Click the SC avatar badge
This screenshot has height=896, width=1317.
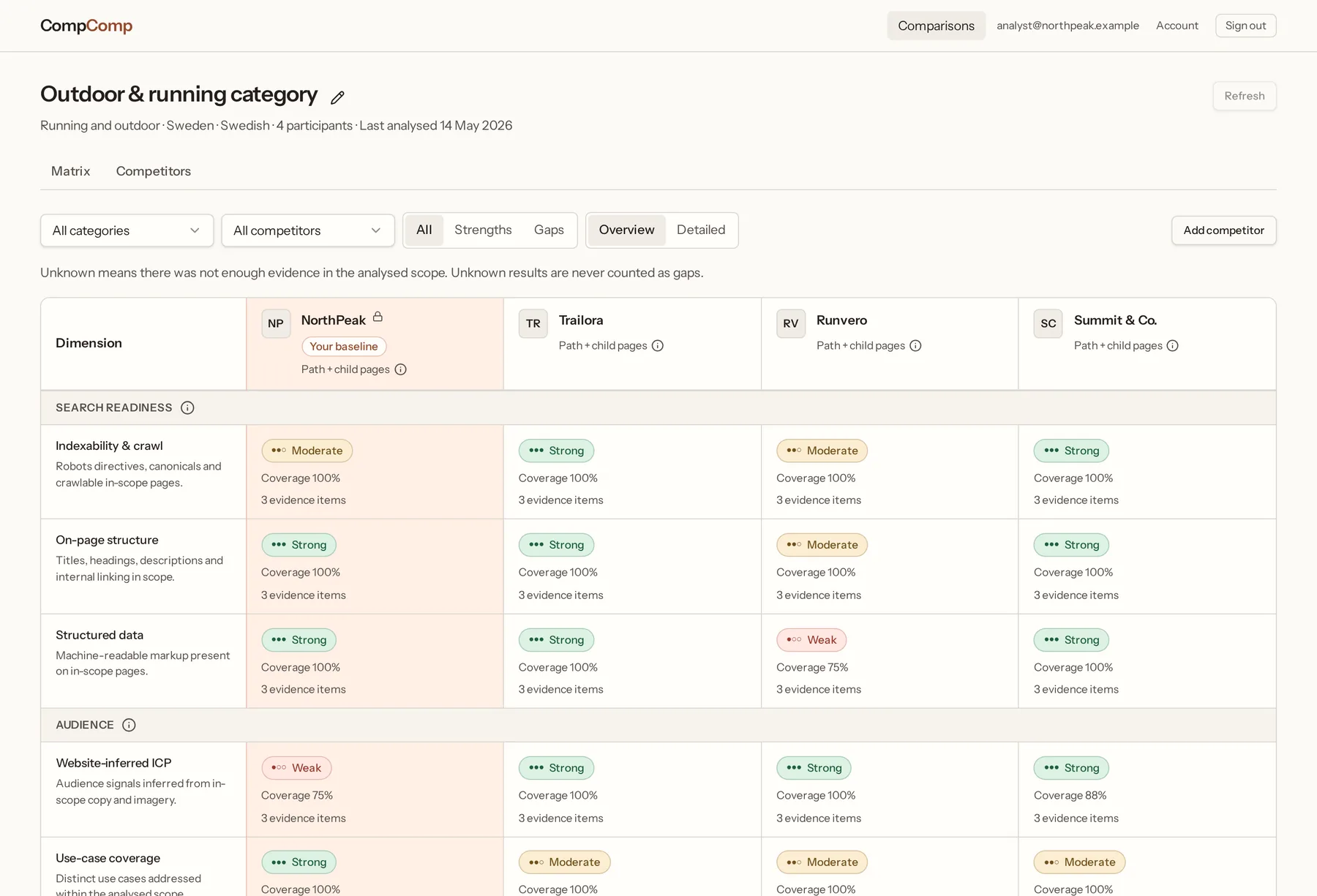click(1048, 323)
